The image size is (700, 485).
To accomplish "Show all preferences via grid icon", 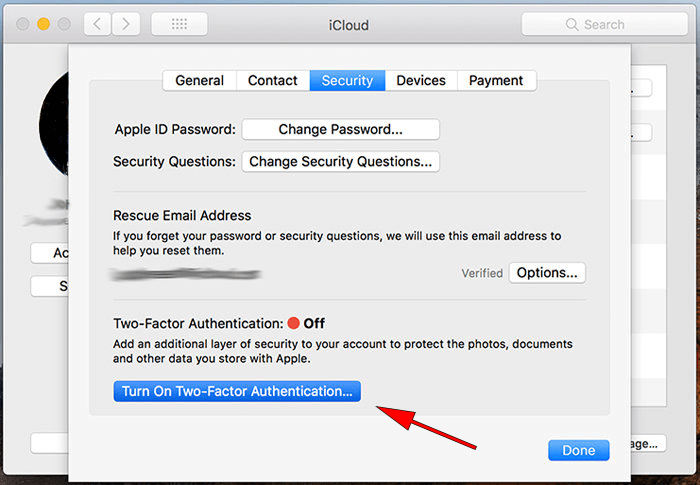I will [179, 24].
